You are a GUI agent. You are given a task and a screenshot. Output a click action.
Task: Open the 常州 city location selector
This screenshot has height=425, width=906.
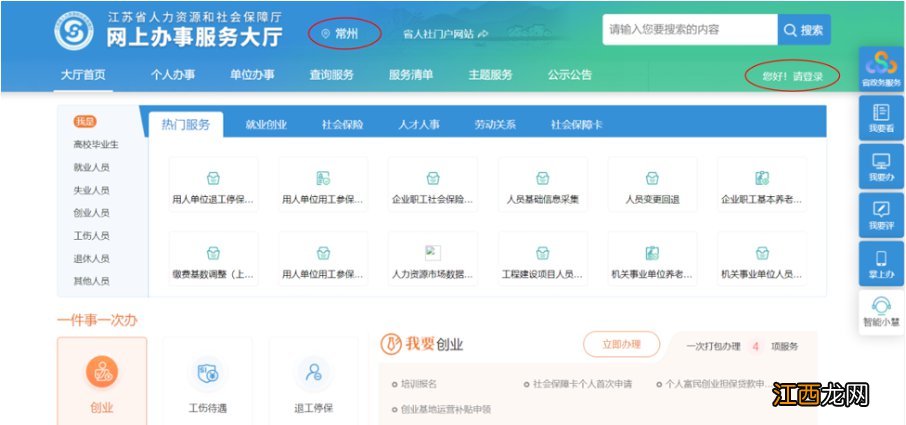pos(341,34)
